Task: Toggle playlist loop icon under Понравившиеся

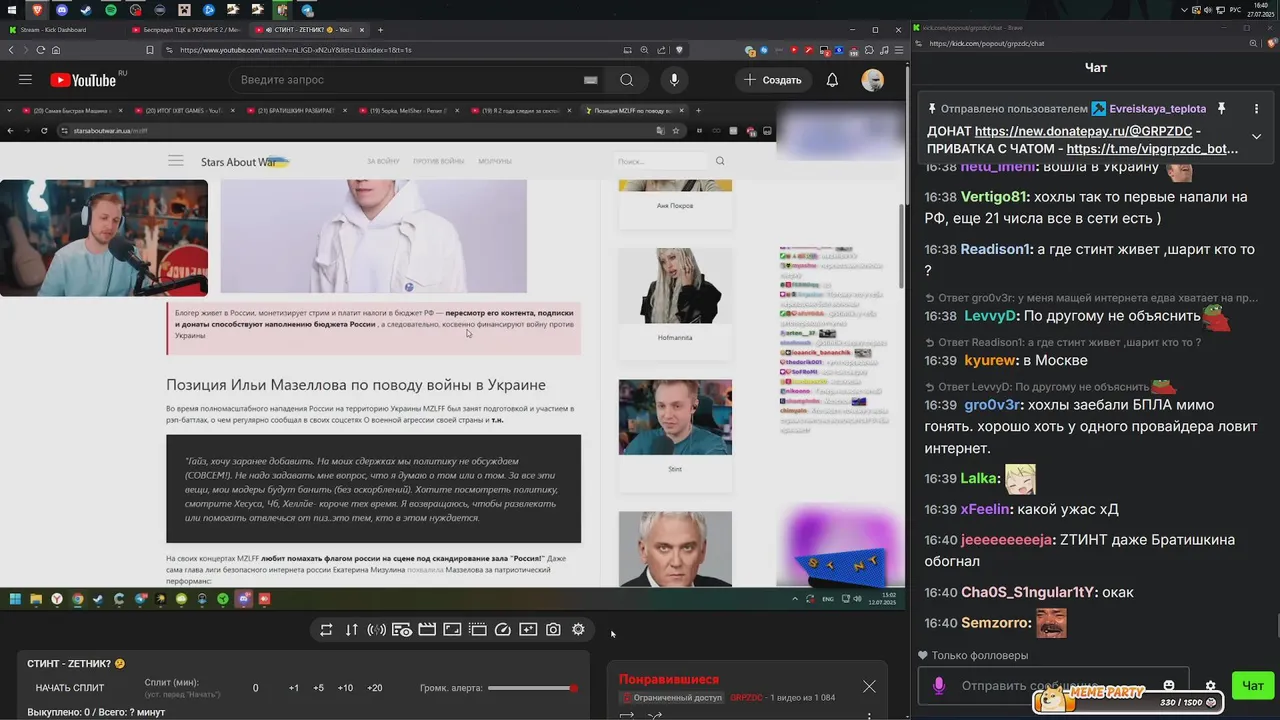Action: [627, 715]
